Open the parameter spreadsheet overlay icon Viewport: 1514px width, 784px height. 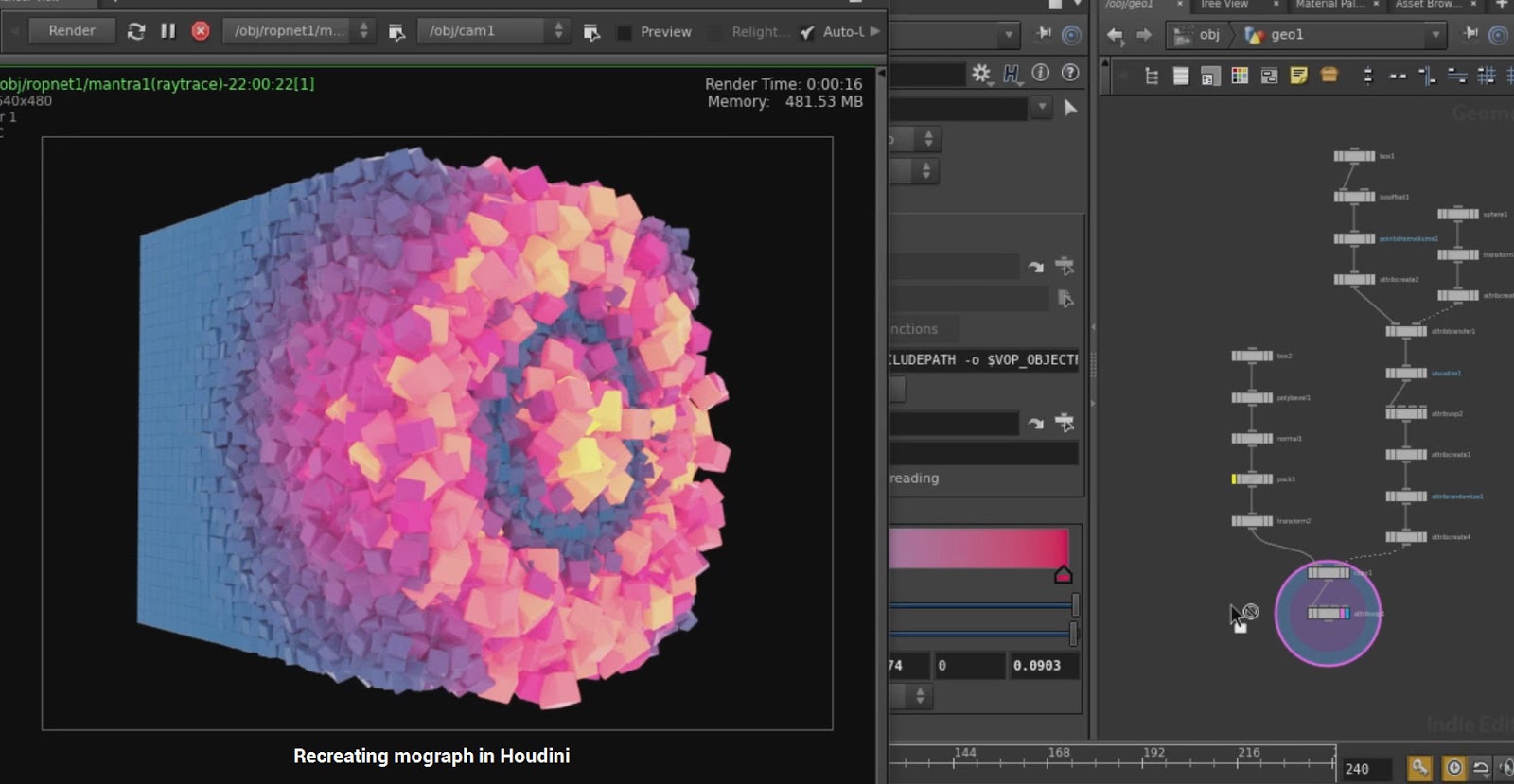click(x=1210, y=76)
